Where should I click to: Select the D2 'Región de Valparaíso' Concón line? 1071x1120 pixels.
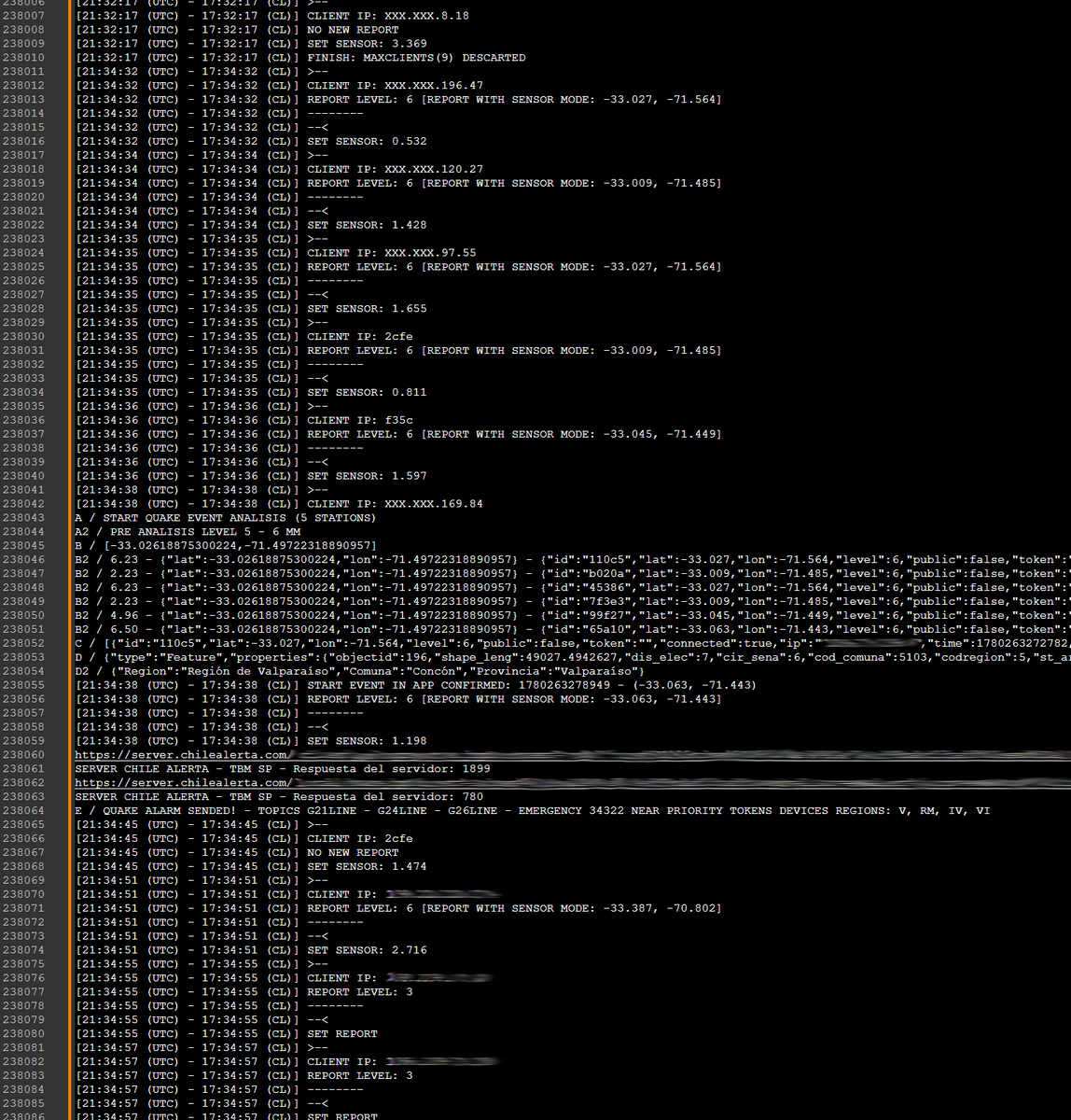(360, 672)
